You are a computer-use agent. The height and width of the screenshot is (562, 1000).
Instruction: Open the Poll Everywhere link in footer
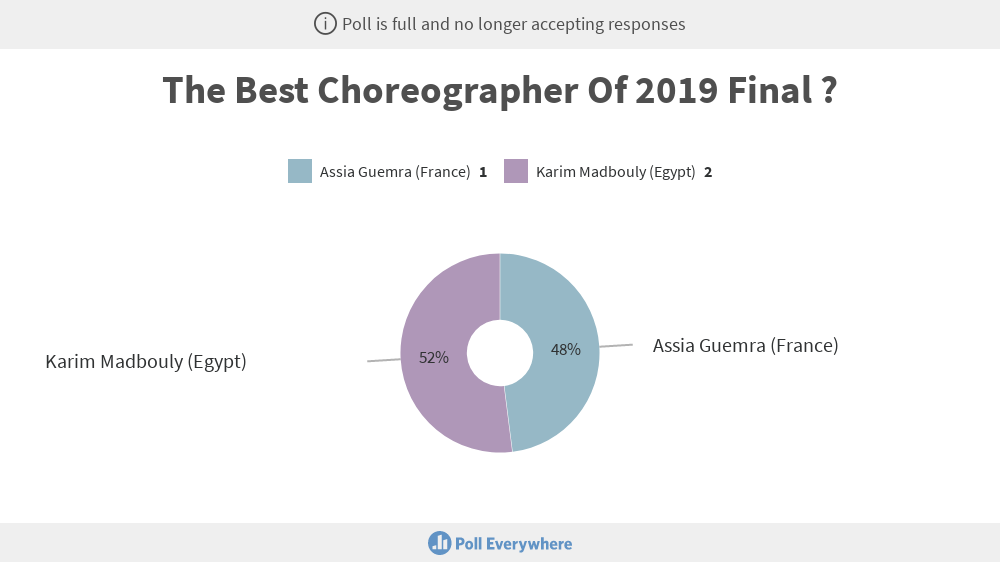(x=500, y=544)
